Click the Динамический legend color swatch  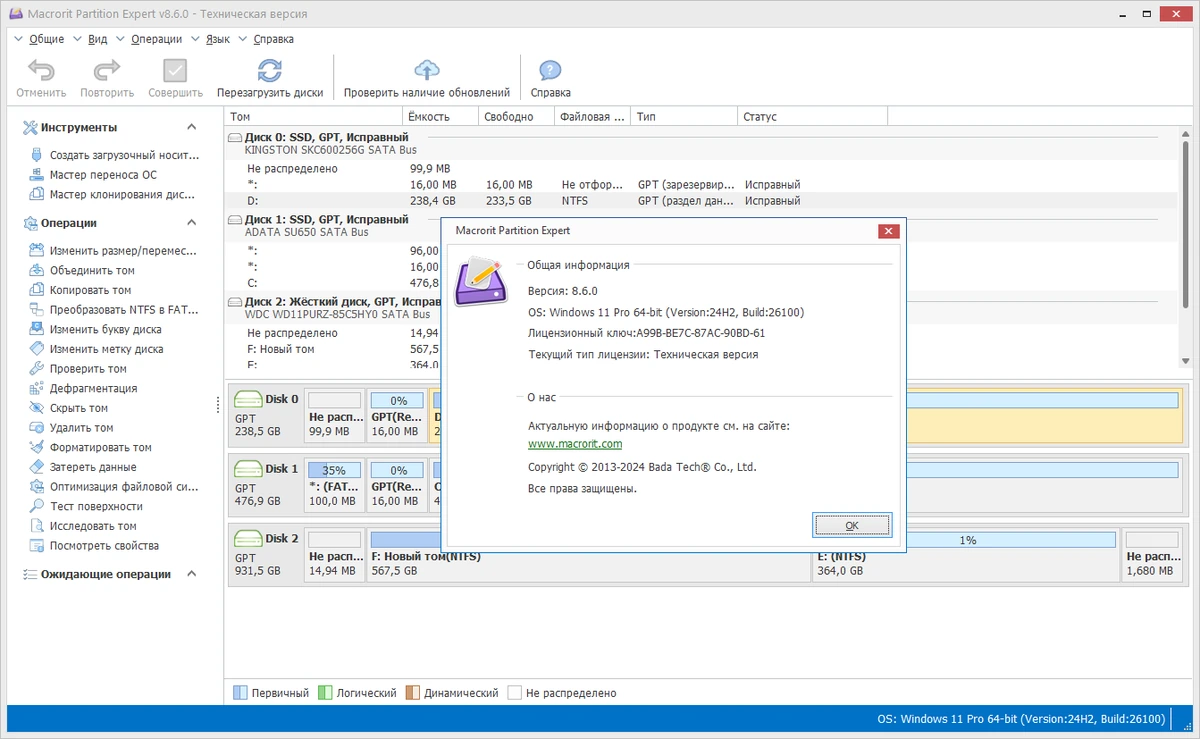(412, 692)
